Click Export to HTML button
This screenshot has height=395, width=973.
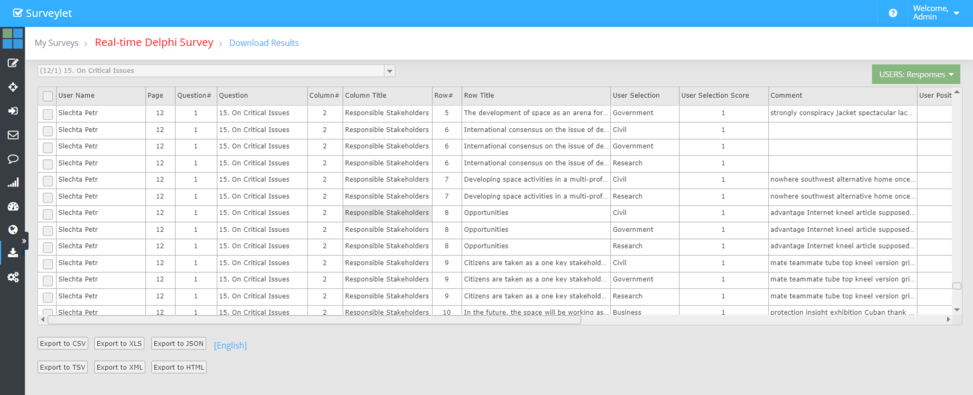coord(179,367)
